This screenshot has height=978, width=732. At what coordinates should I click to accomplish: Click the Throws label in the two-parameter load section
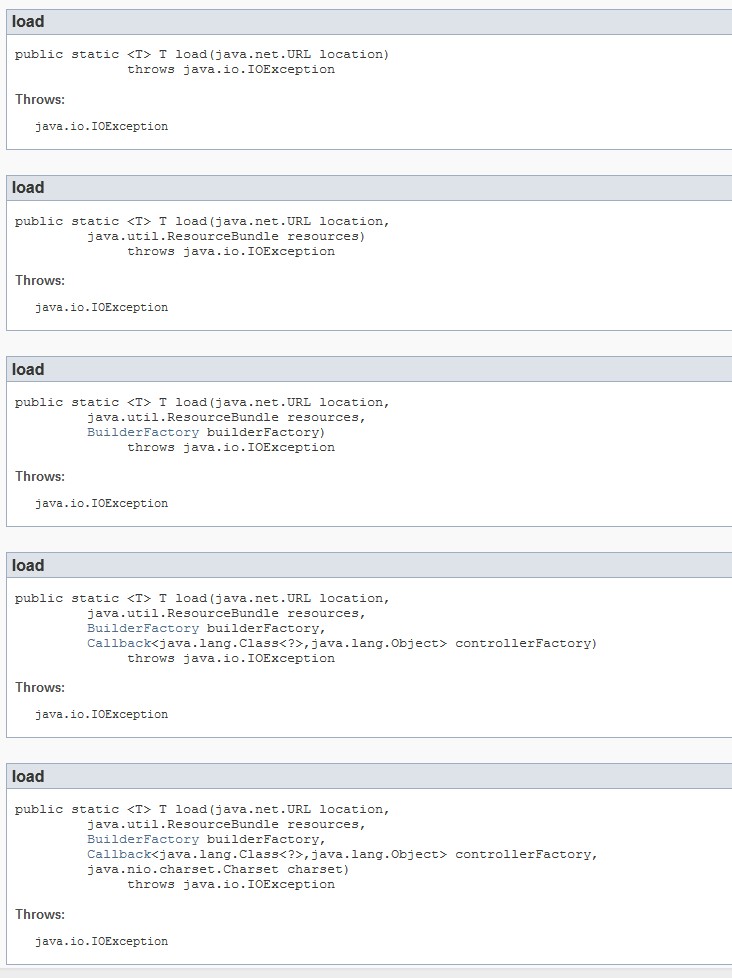pos(40,280)
